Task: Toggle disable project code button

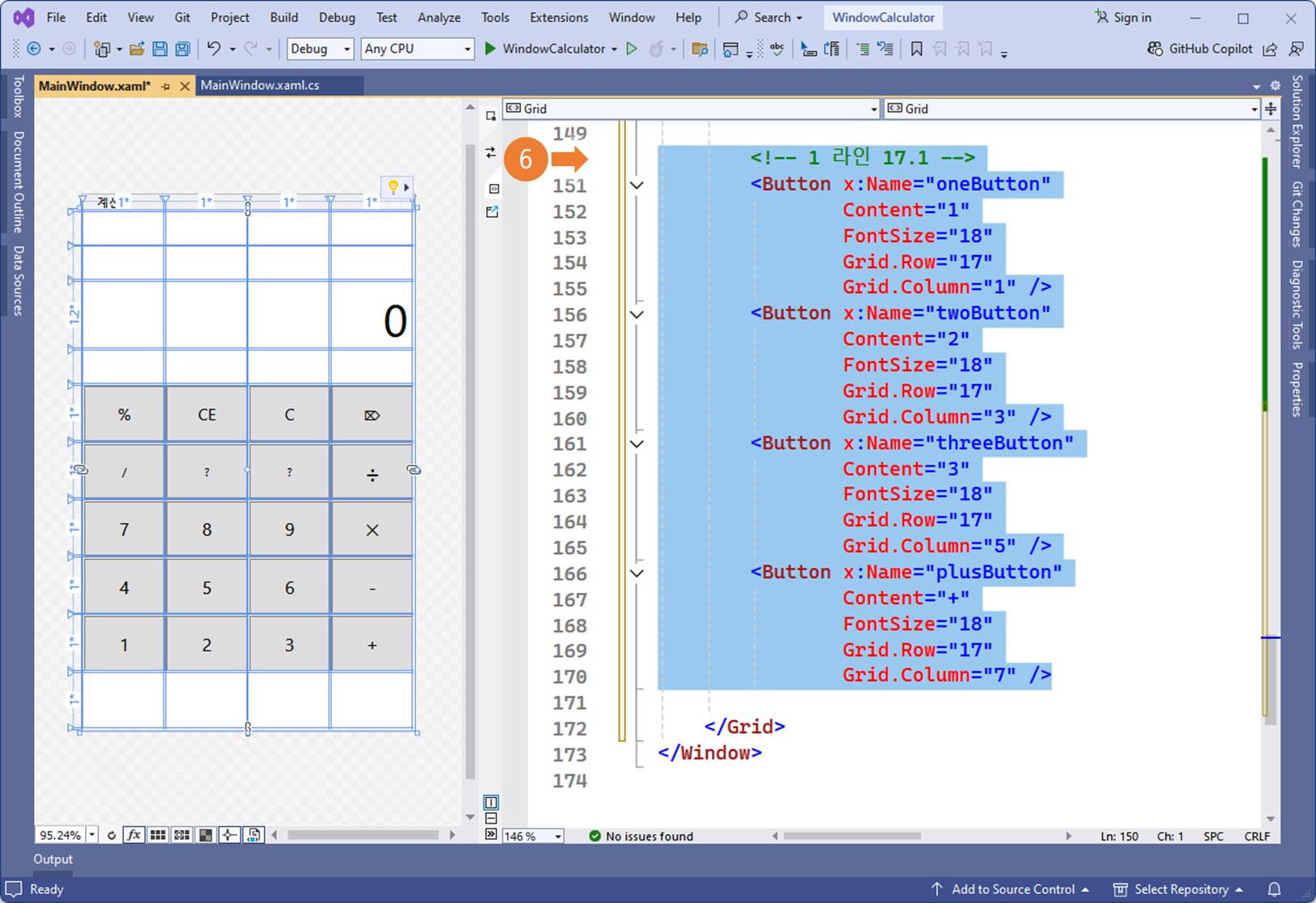Action: coord(253,835)
